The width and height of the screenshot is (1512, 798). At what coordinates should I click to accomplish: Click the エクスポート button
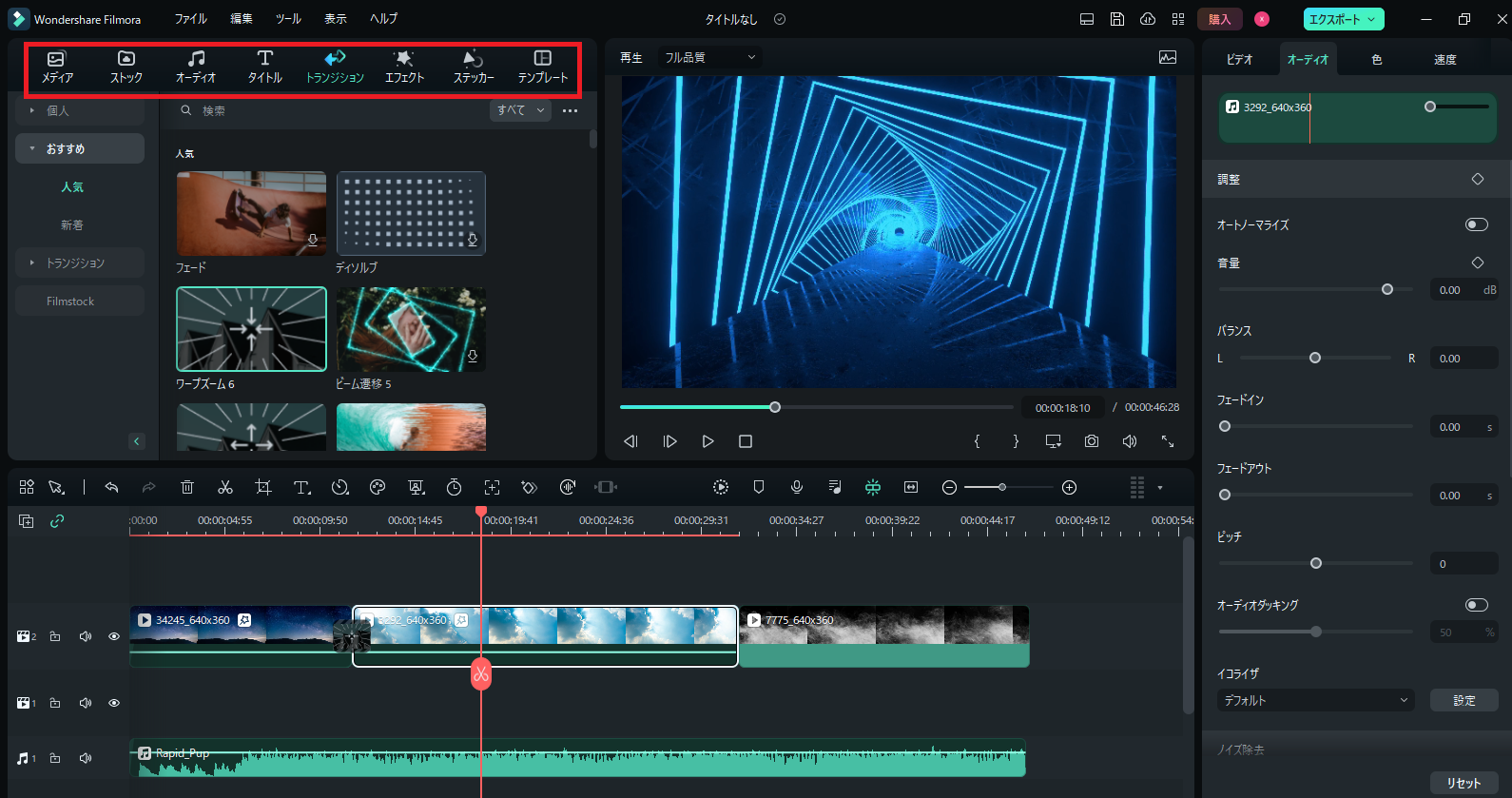pos(1343,19)
